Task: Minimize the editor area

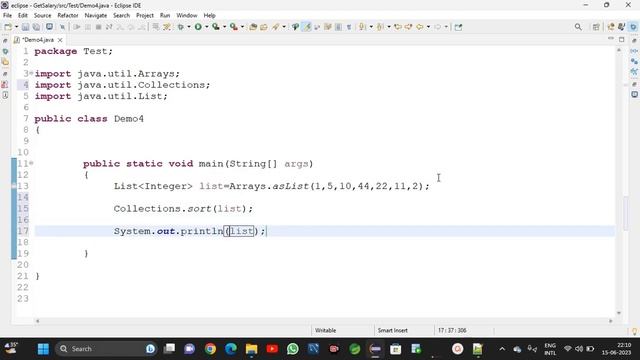Action: click(611, 39)
